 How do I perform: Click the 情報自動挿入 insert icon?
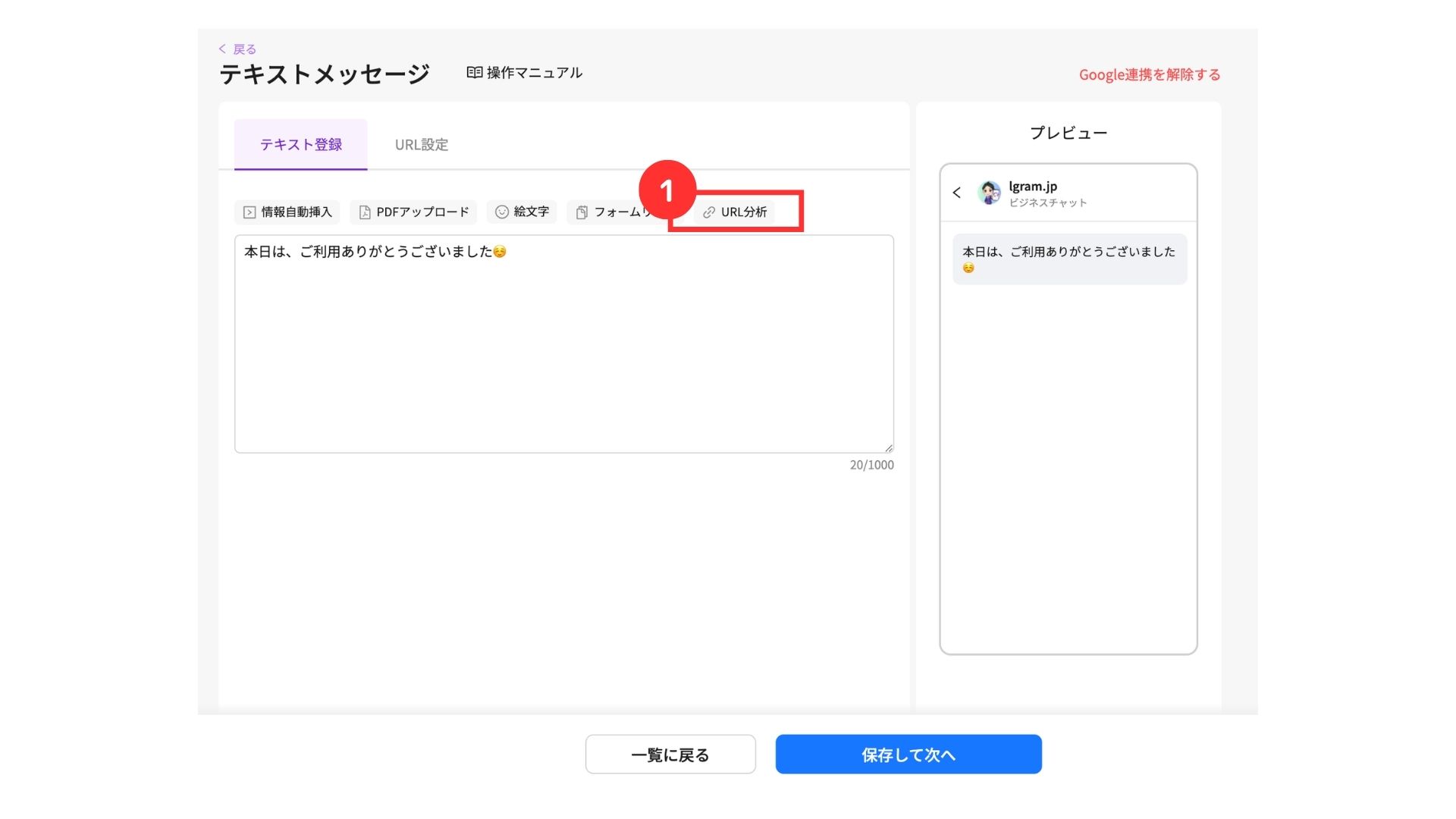[249, 212]
